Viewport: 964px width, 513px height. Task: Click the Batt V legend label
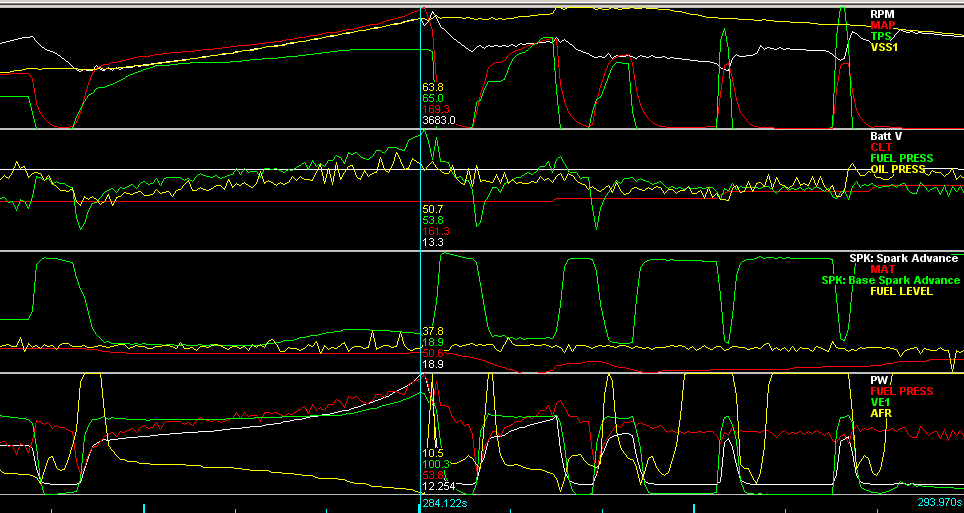coord(886,136)
